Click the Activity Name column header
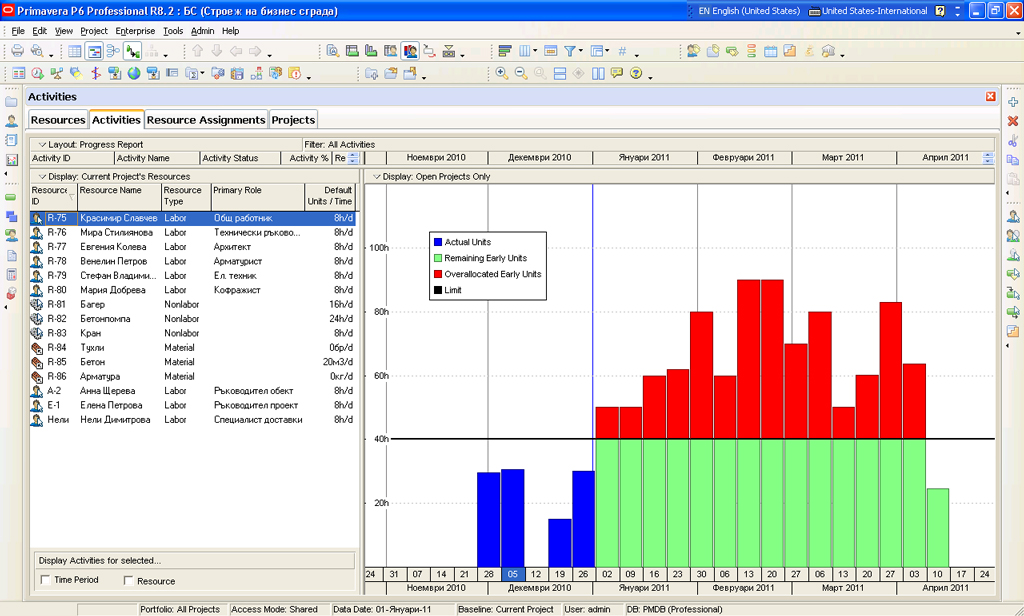1024x616 pixels. click(157, 158)
